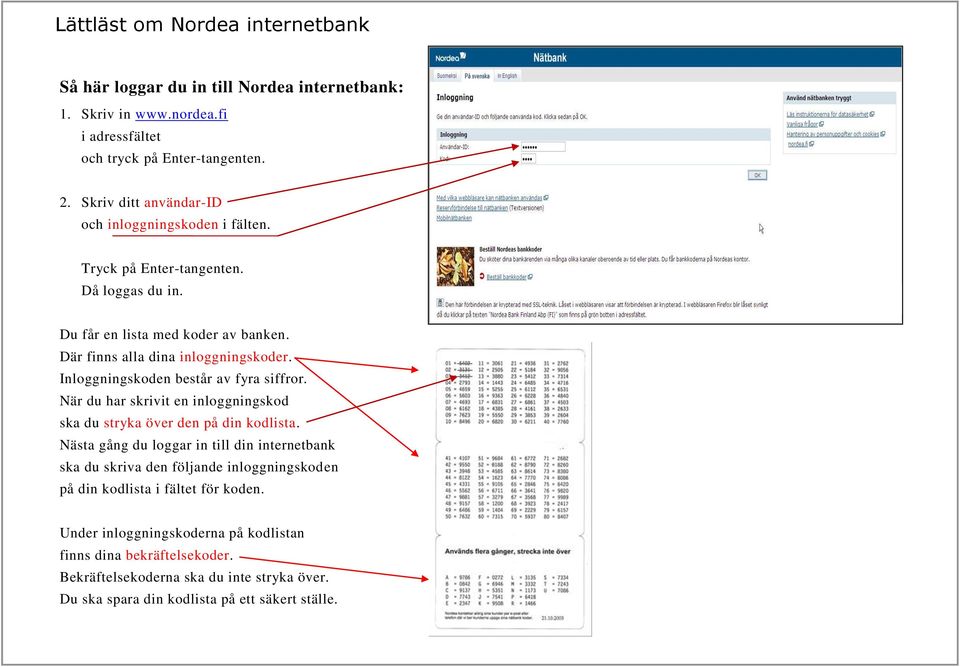
Task: Click the line 'Du får en lista med koder av banken.'
Action: click(x=174, y=335)
